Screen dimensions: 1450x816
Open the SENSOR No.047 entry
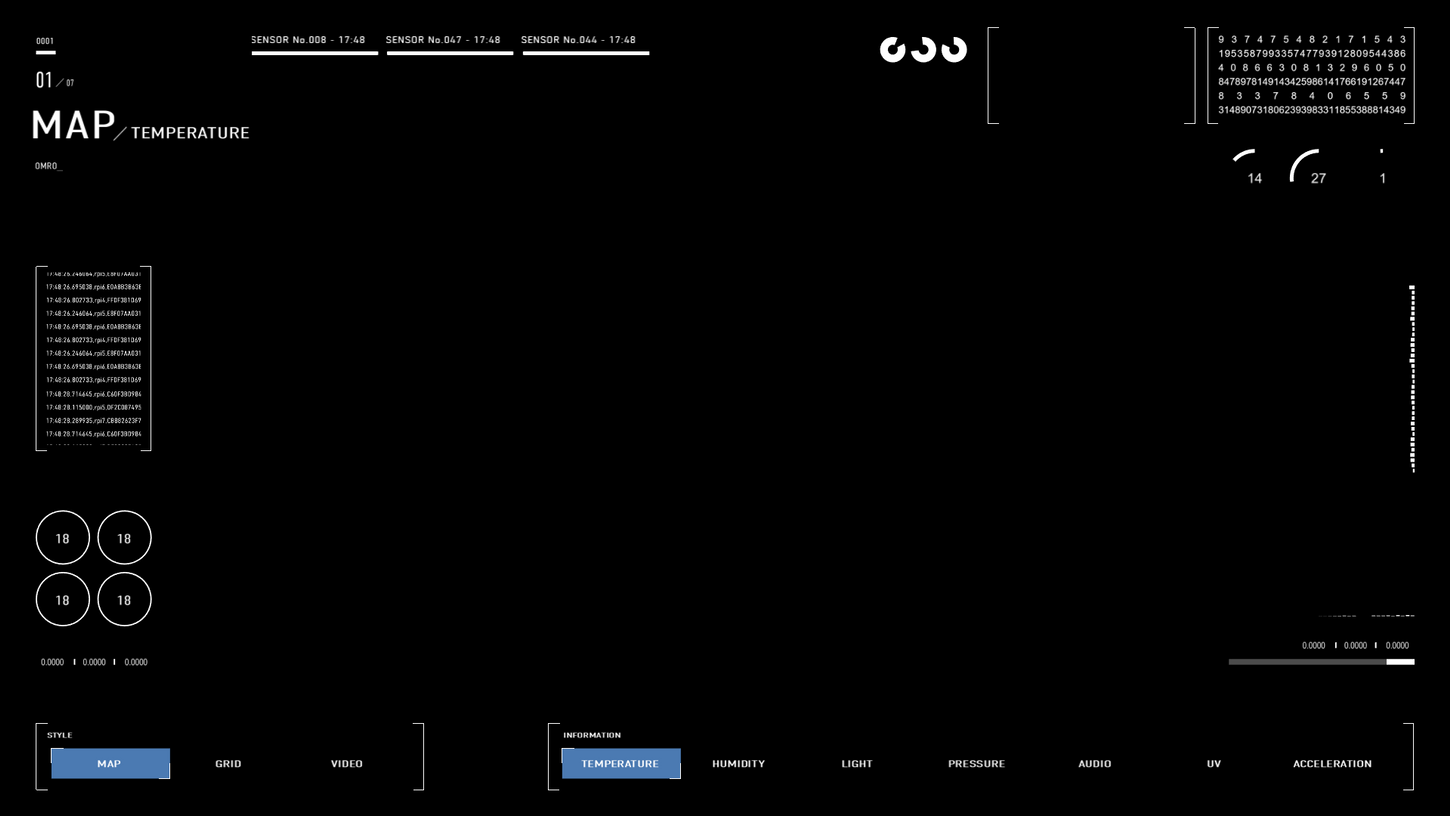tap(449, 44)
